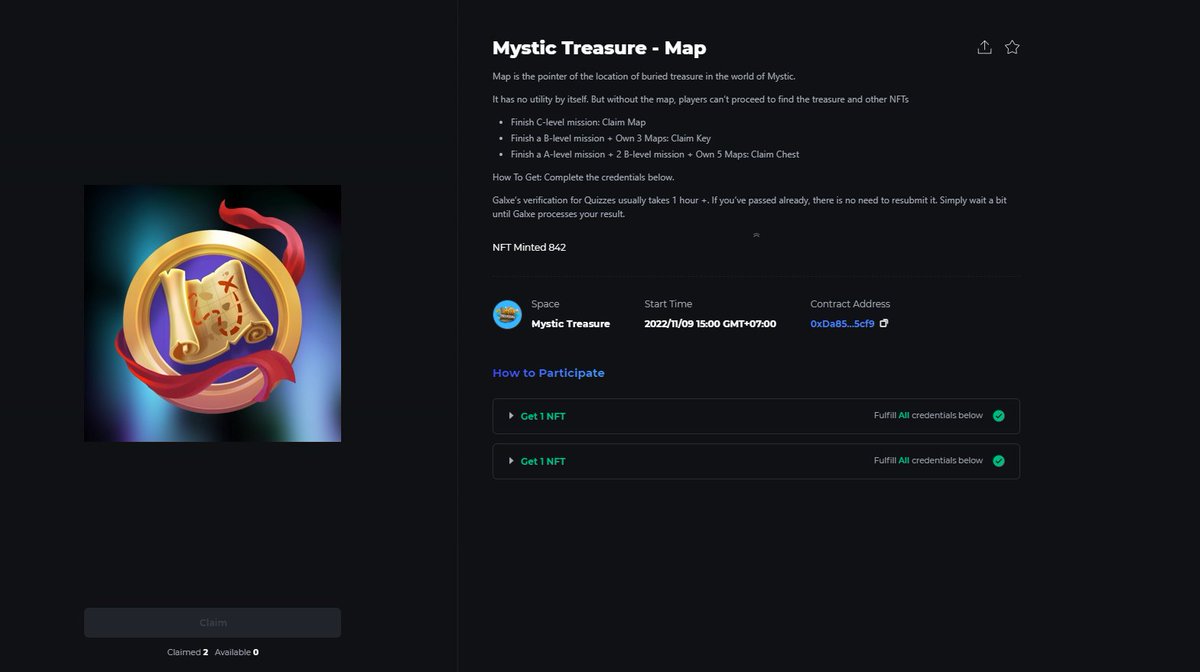
Task: Click the Claim button
Action: click(x=212, y=621)
